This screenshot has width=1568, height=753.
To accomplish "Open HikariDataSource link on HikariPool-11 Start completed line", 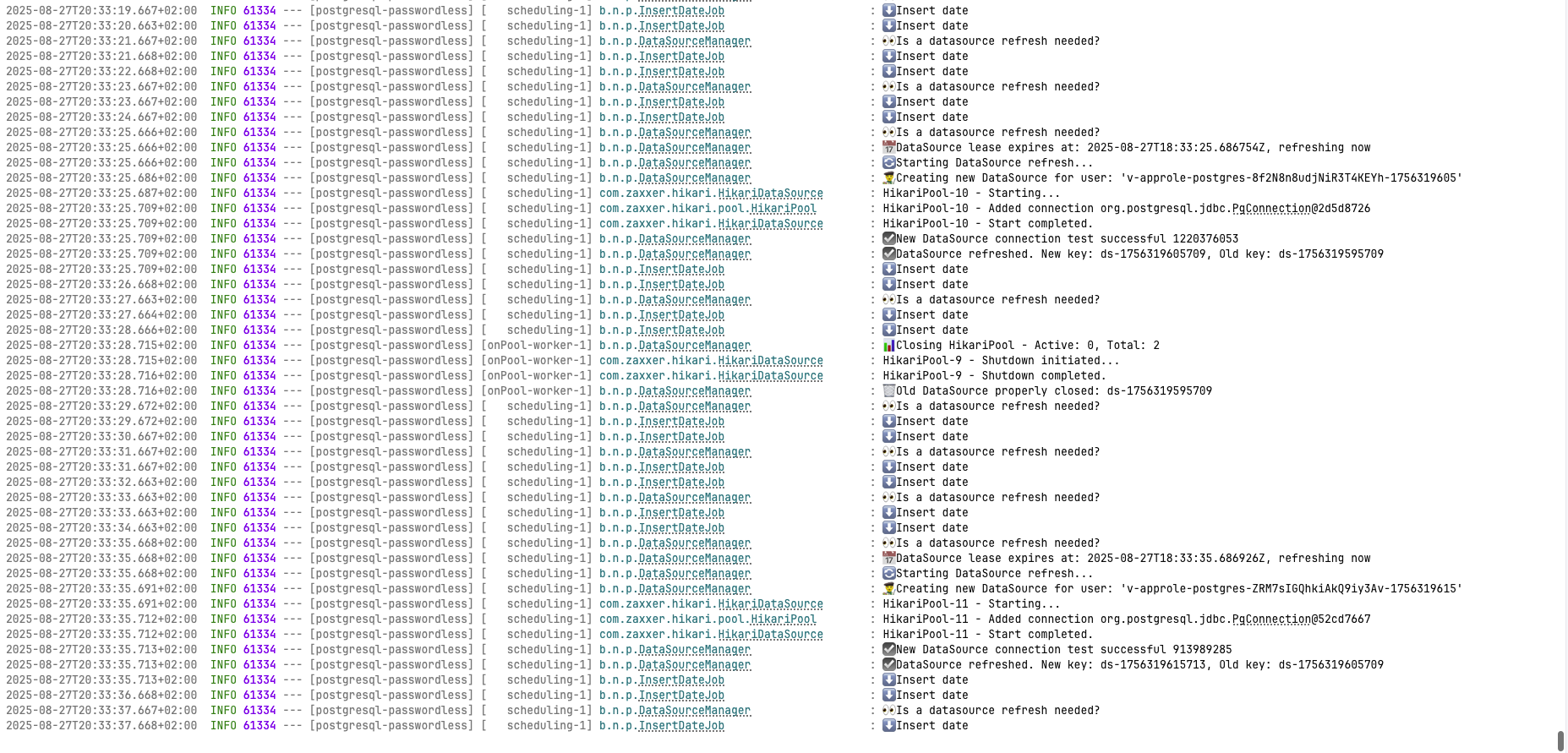I will [x=770, y=634].
